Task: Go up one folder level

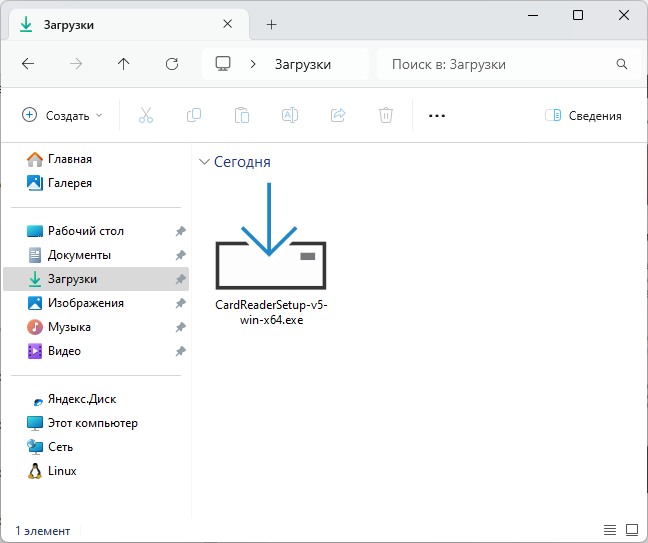Action: (x=124, y=64)
